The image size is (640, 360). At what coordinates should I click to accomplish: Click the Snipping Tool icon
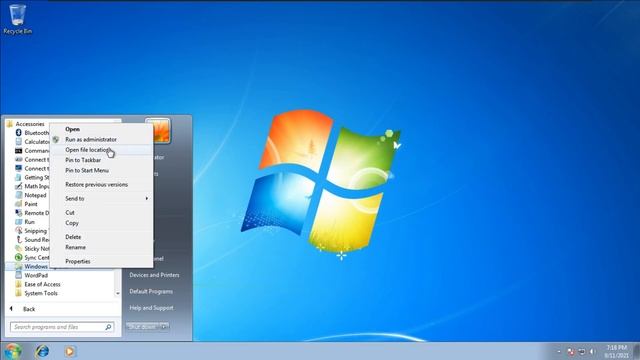tap(18, 231)
